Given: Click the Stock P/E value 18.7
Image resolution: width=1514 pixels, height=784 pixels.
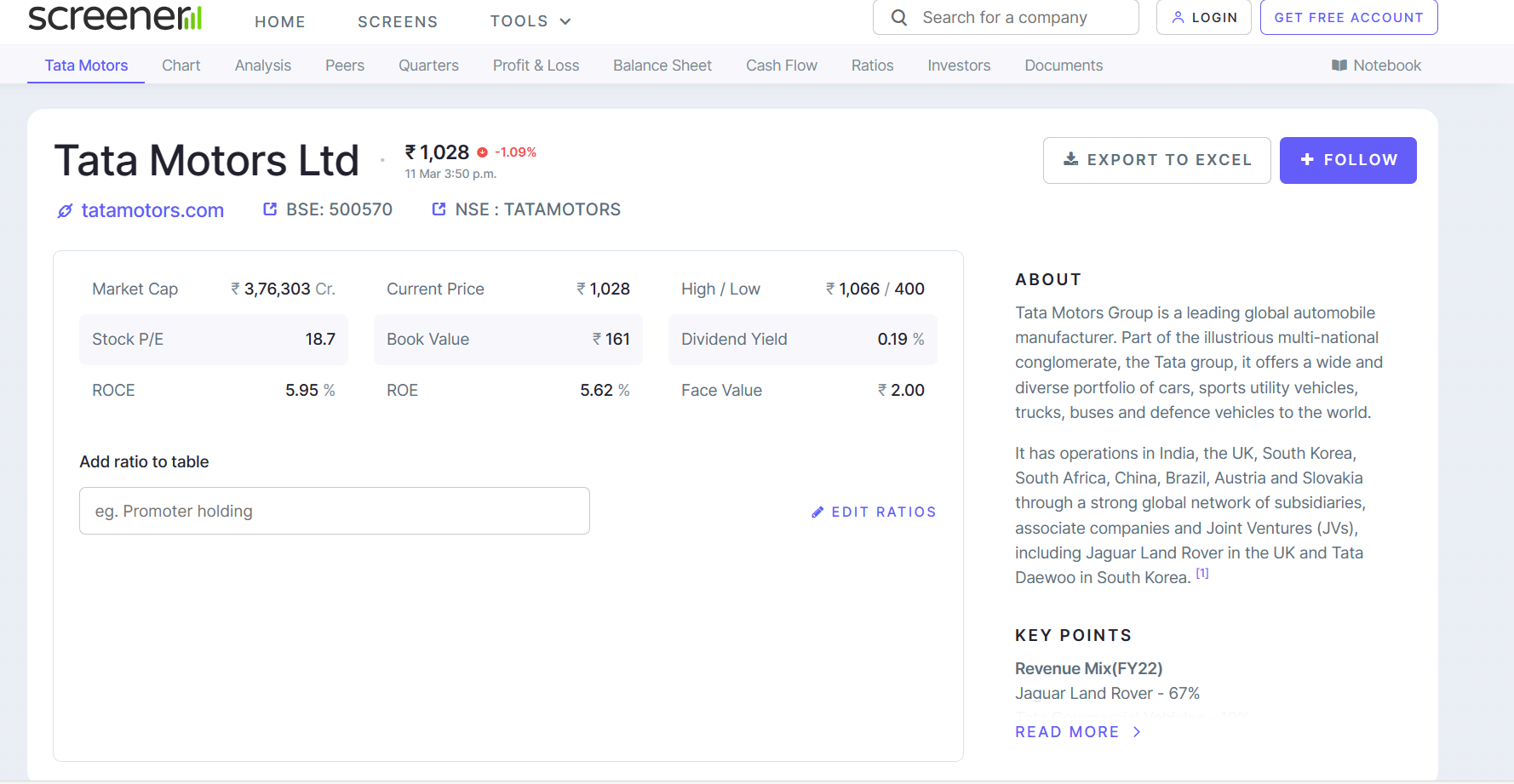Looking at the screenshot, I should 320,340.
